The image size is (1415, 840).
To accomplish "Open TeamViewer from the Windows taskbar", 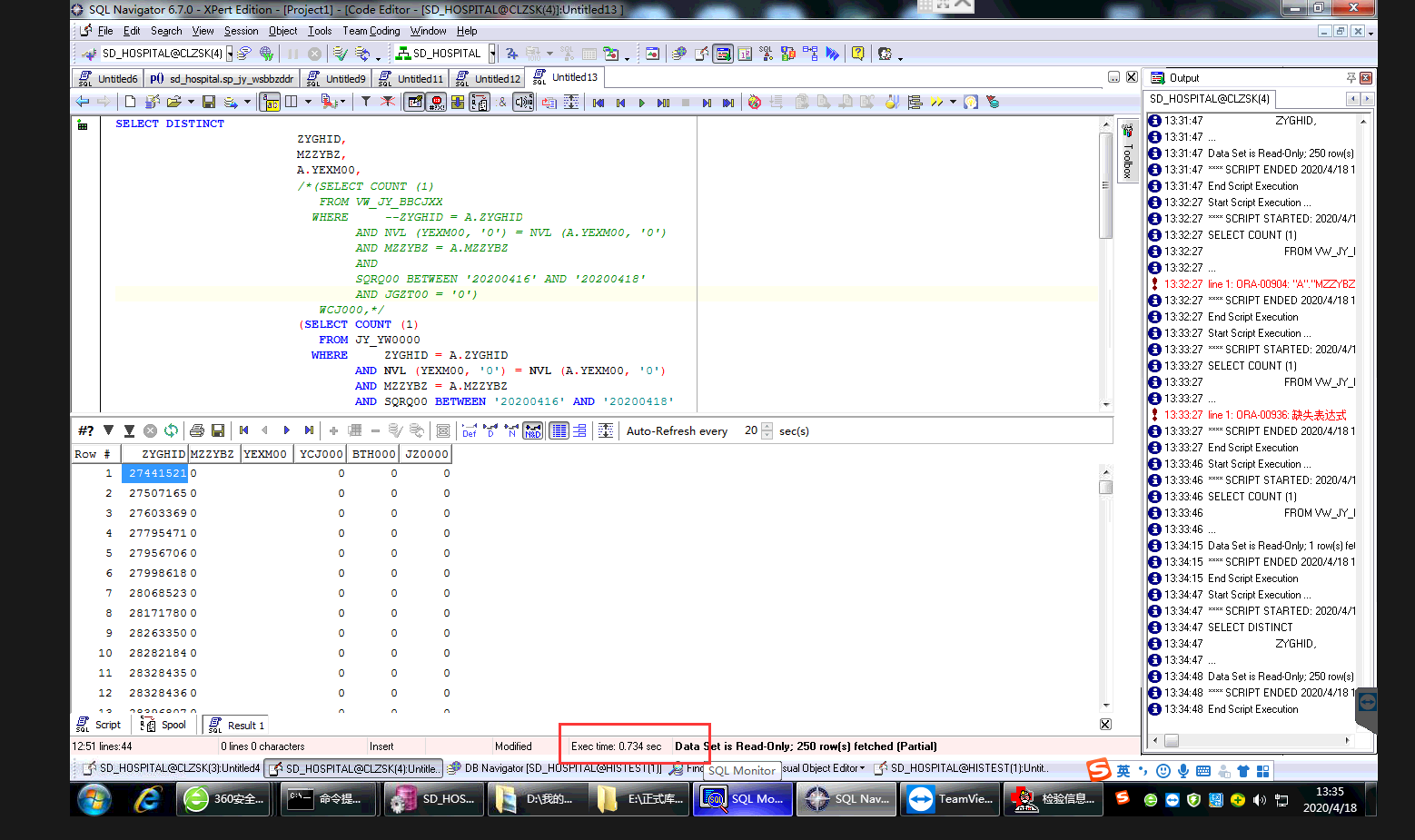I will click(x=952, y=799).
